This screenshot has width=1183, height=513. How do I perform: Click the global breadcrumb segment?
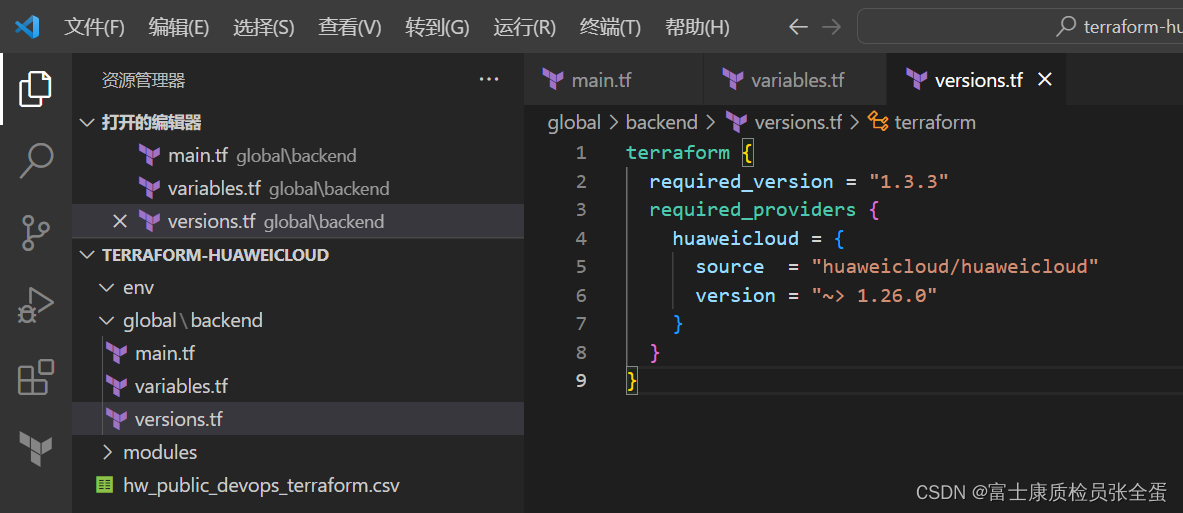(x=574, y=122)
